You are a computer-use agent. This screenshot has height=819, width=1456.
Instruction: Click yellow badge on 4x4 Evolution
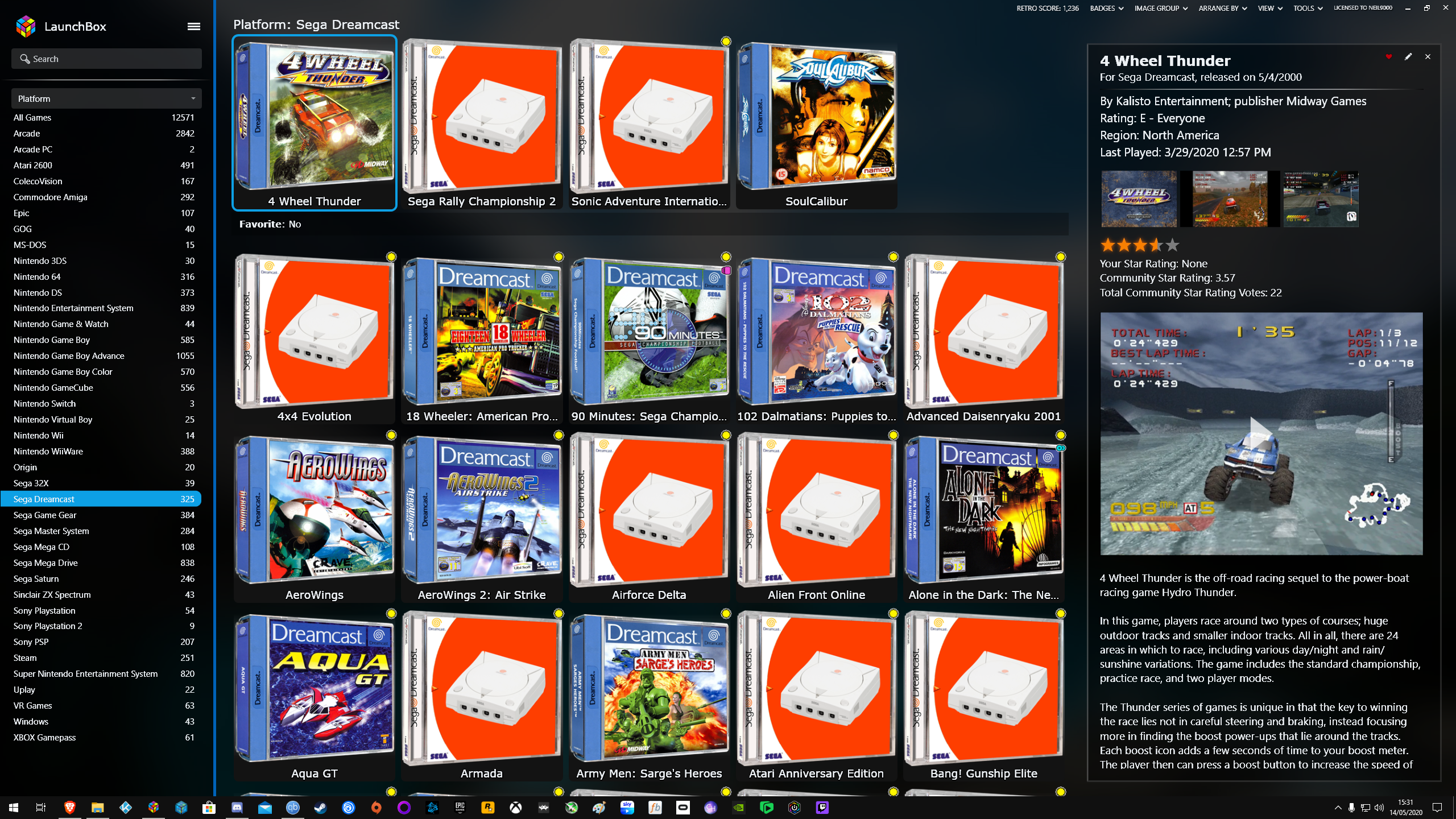tap(391, 257)
